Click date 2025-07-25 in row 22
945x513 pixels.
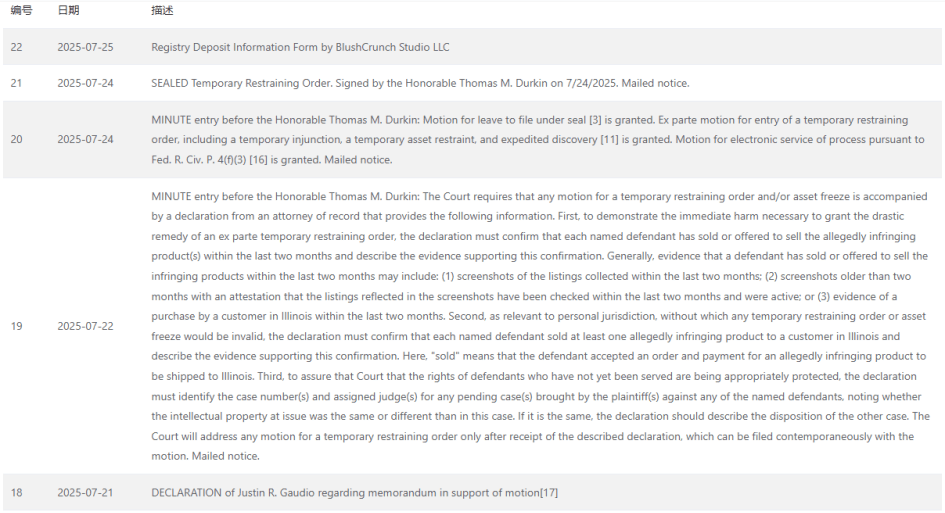point(85,47)
